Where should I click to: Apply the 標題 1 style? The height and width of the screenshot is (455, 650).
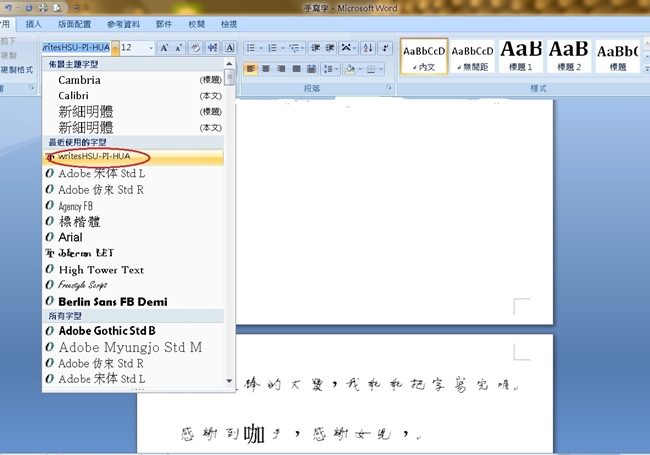[x=521, y=56]
